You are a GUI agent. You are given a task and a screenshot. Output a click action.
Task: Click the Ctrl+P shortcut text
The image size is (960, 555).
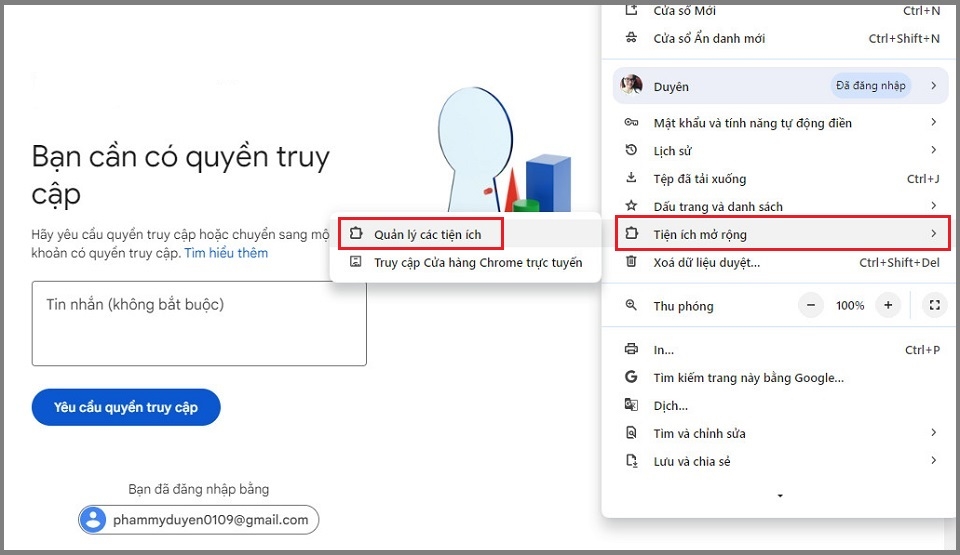[922, 350]
